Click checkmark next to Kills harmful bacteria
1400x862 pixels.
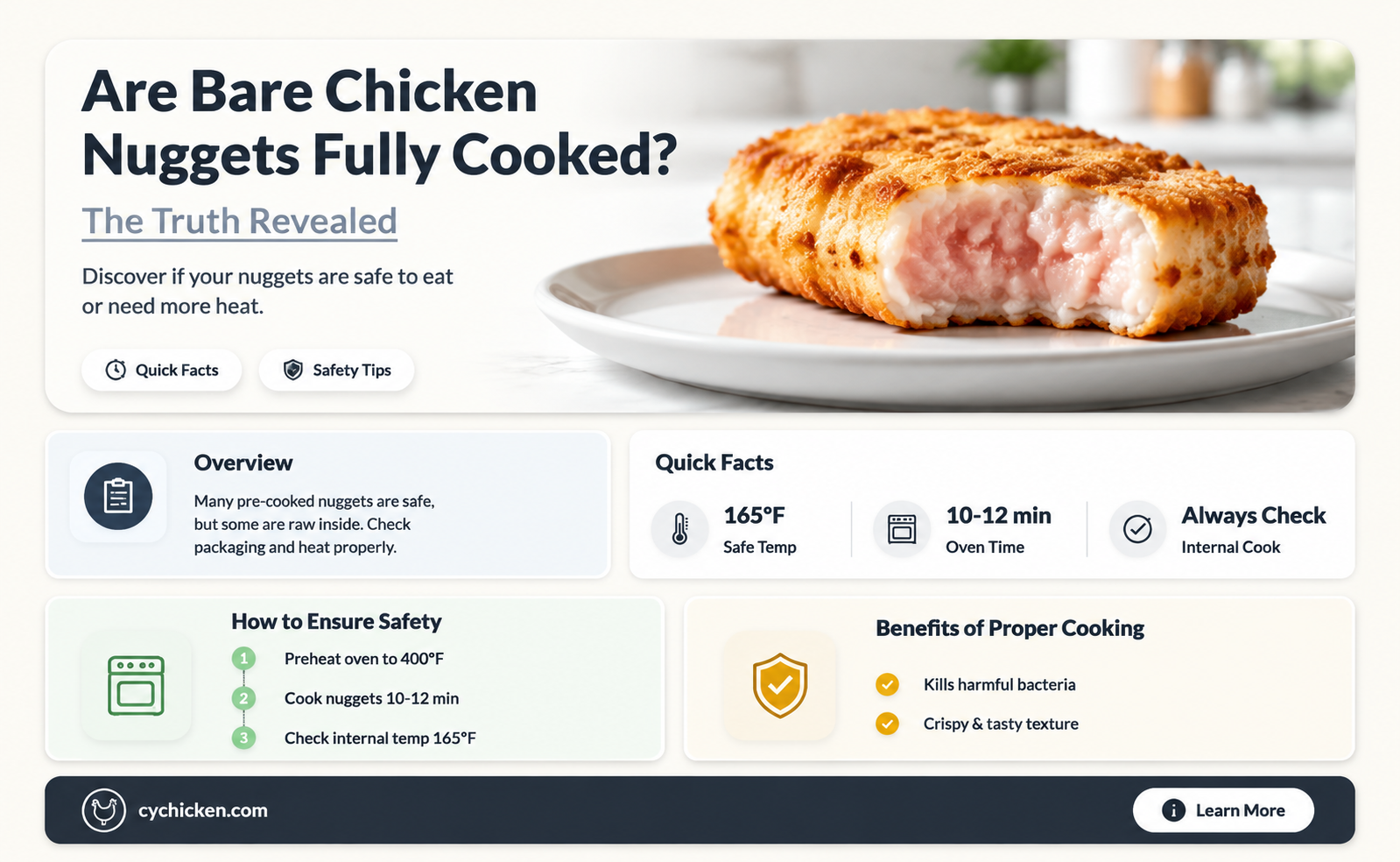pos(887,684)
